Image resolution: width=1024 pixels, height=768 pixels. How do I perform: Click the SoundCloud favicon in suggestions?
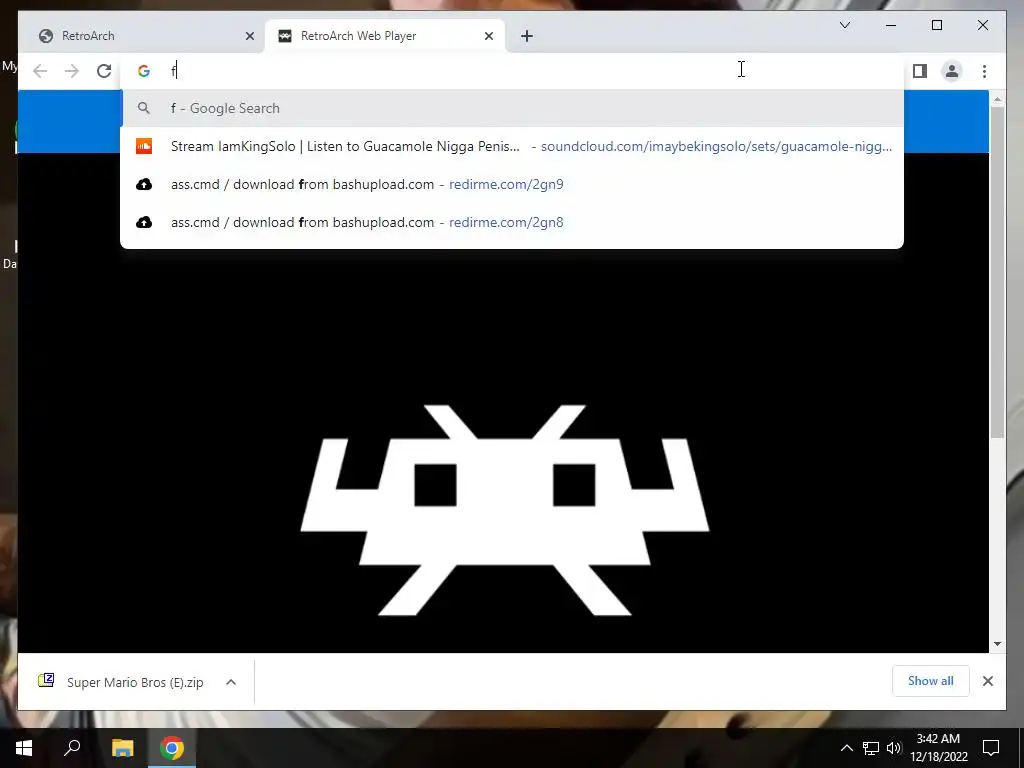click(144, 146)
